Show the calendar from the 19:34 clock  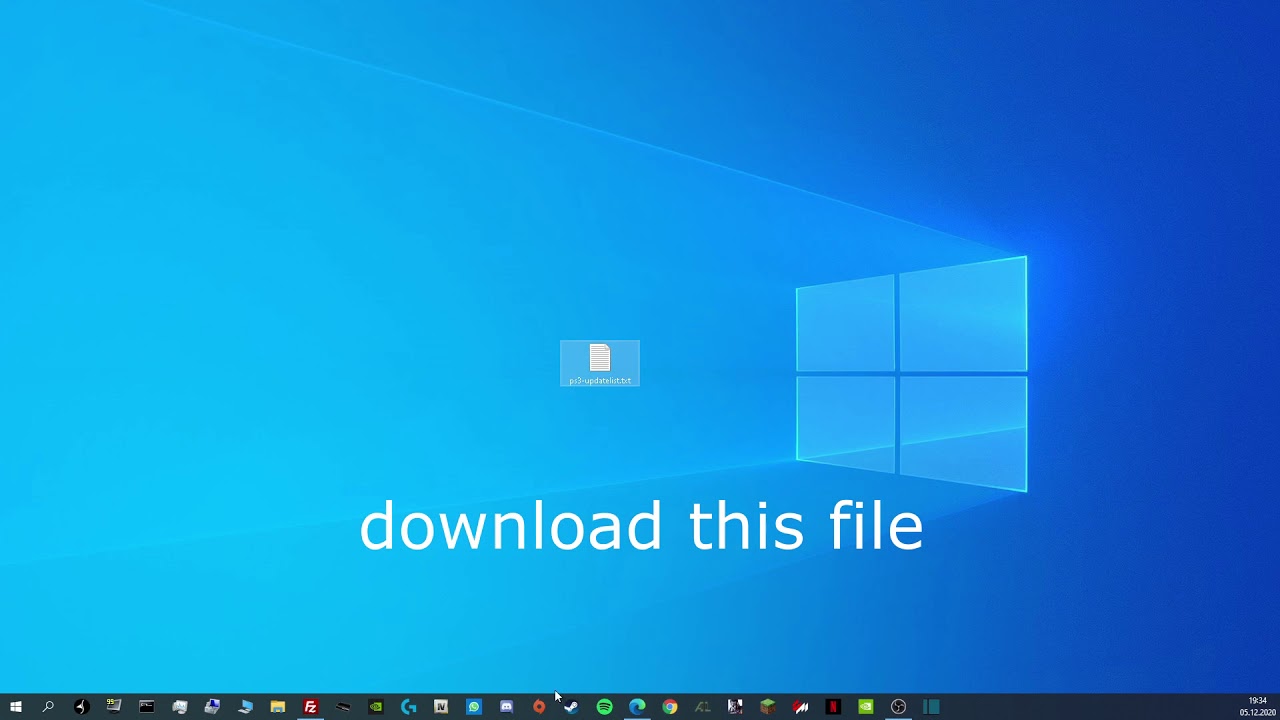(1257, 707)
